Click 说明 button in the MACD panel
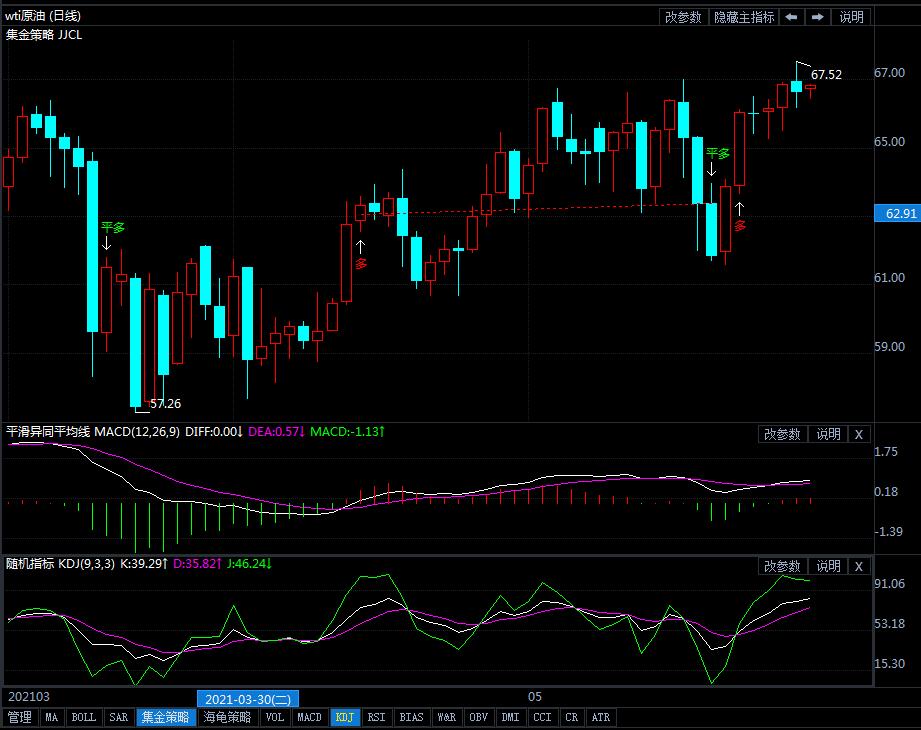The image size is (921, 730). coord(828,434)
